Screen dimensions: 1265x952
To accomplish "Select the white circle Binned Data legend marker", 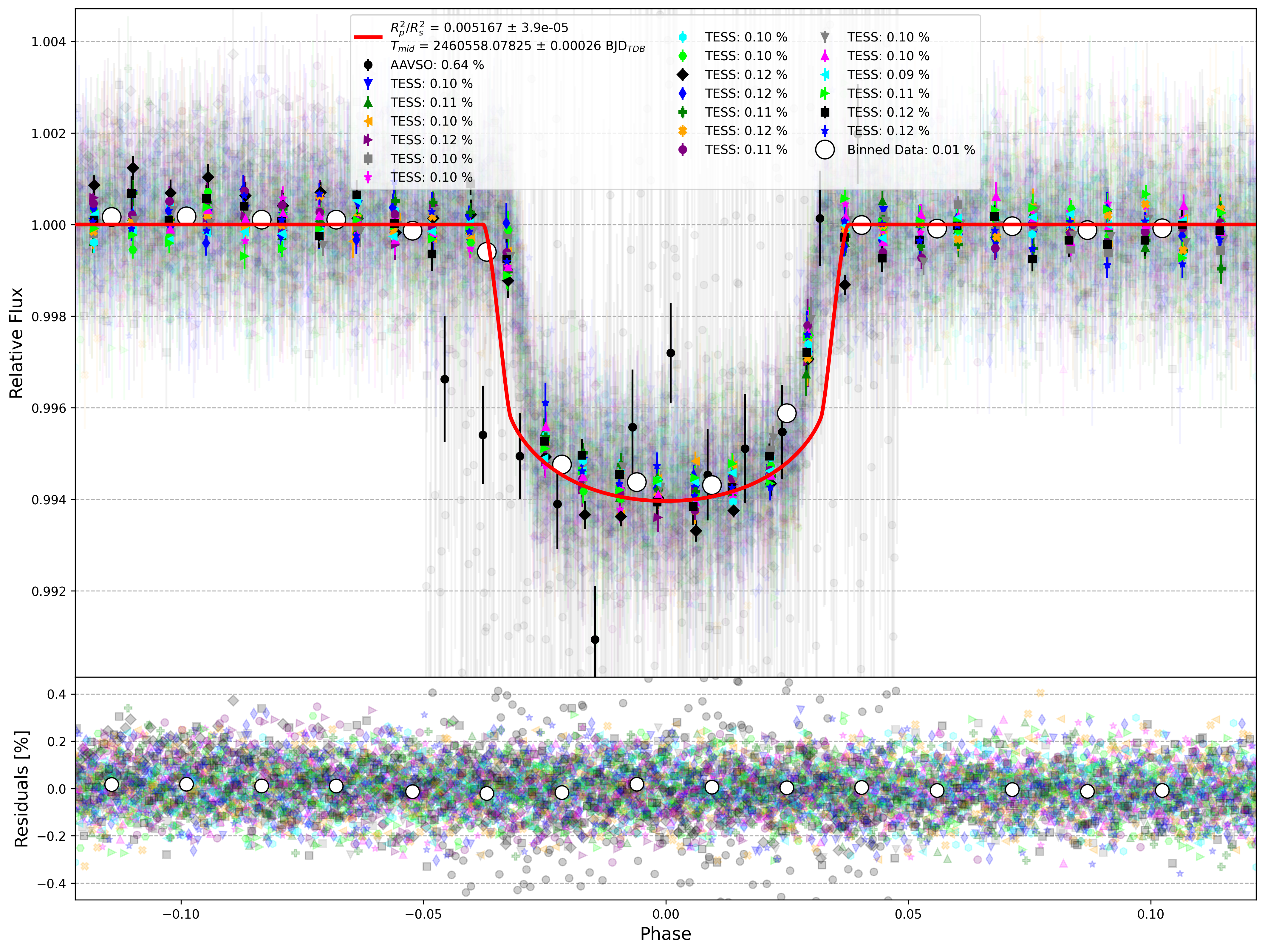I will [825, 150].
